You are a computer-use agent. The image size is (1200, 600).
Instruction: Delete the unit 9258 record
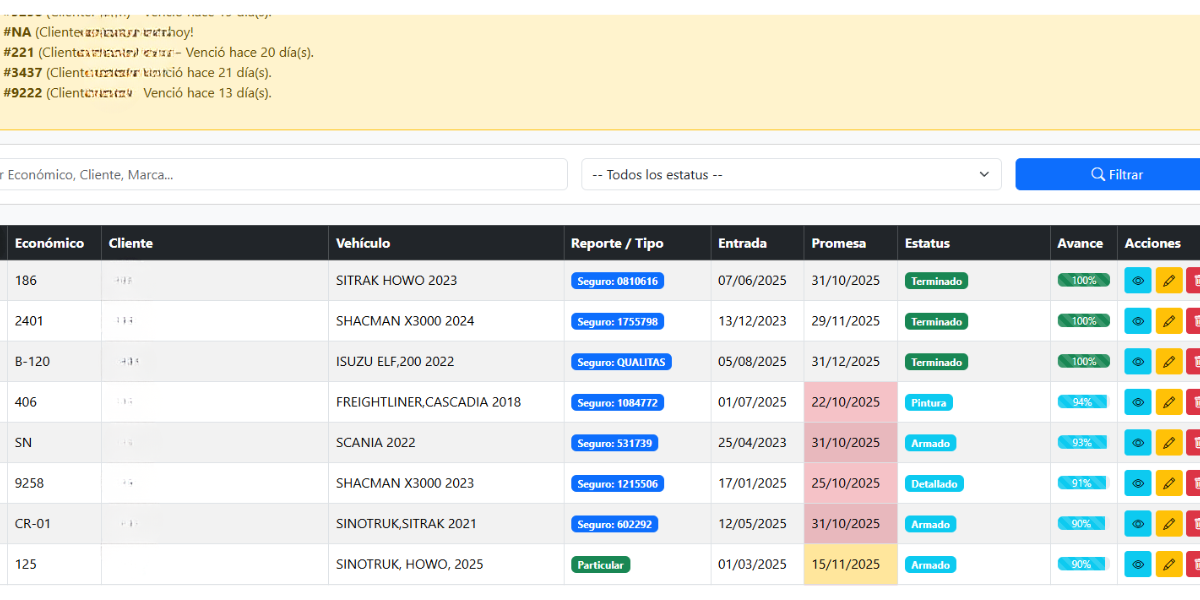(1195, 483)
